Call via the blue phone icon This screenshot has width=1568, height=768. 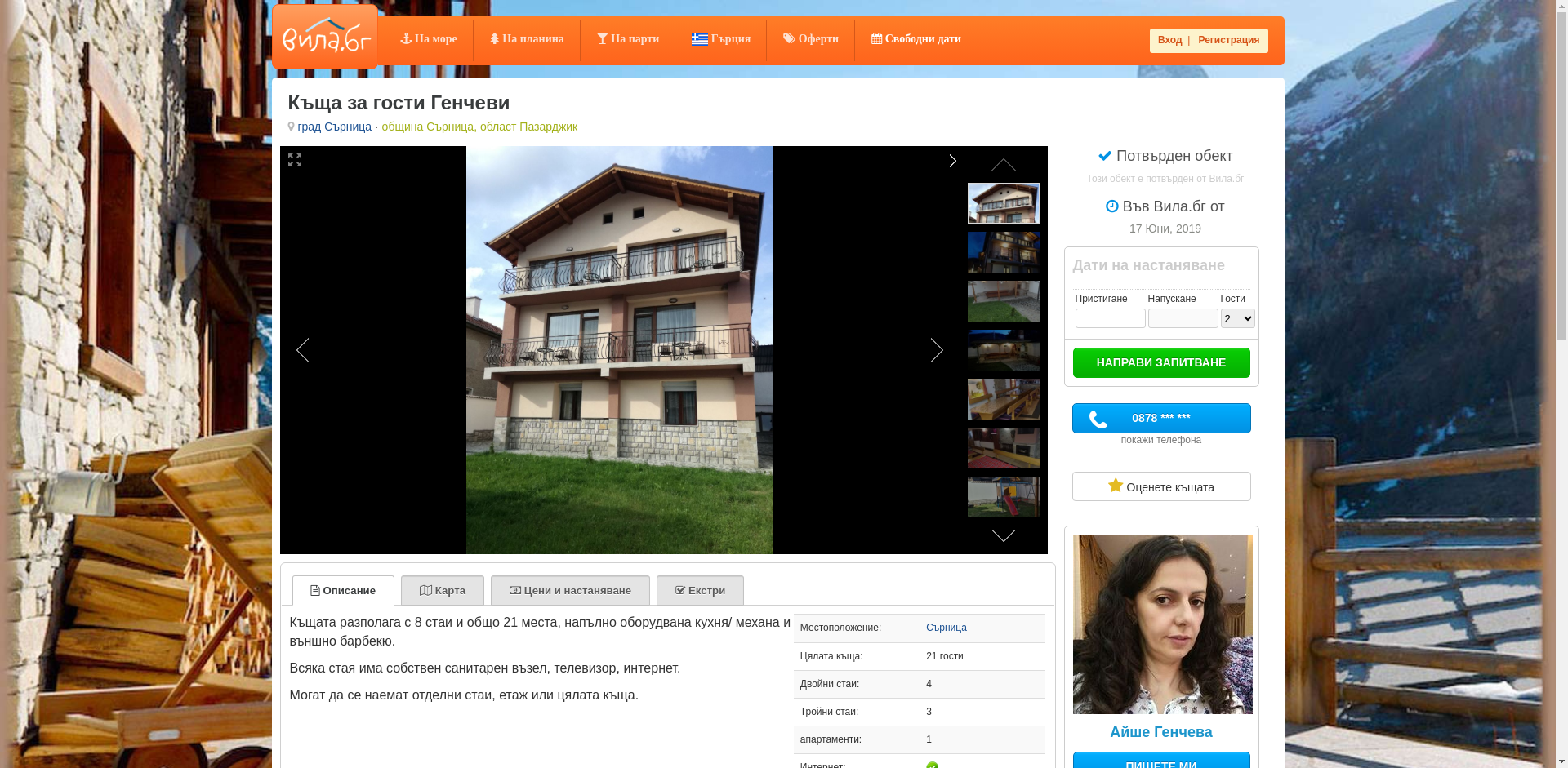click(x=1098, y=418)
